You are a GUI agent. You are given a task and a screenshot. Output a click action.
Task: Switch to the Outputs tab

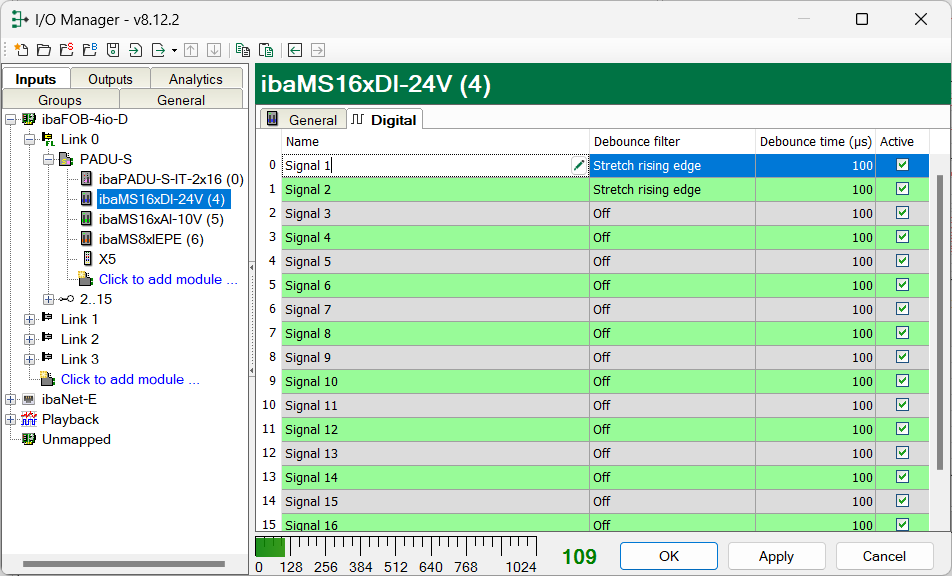[110, 79]
